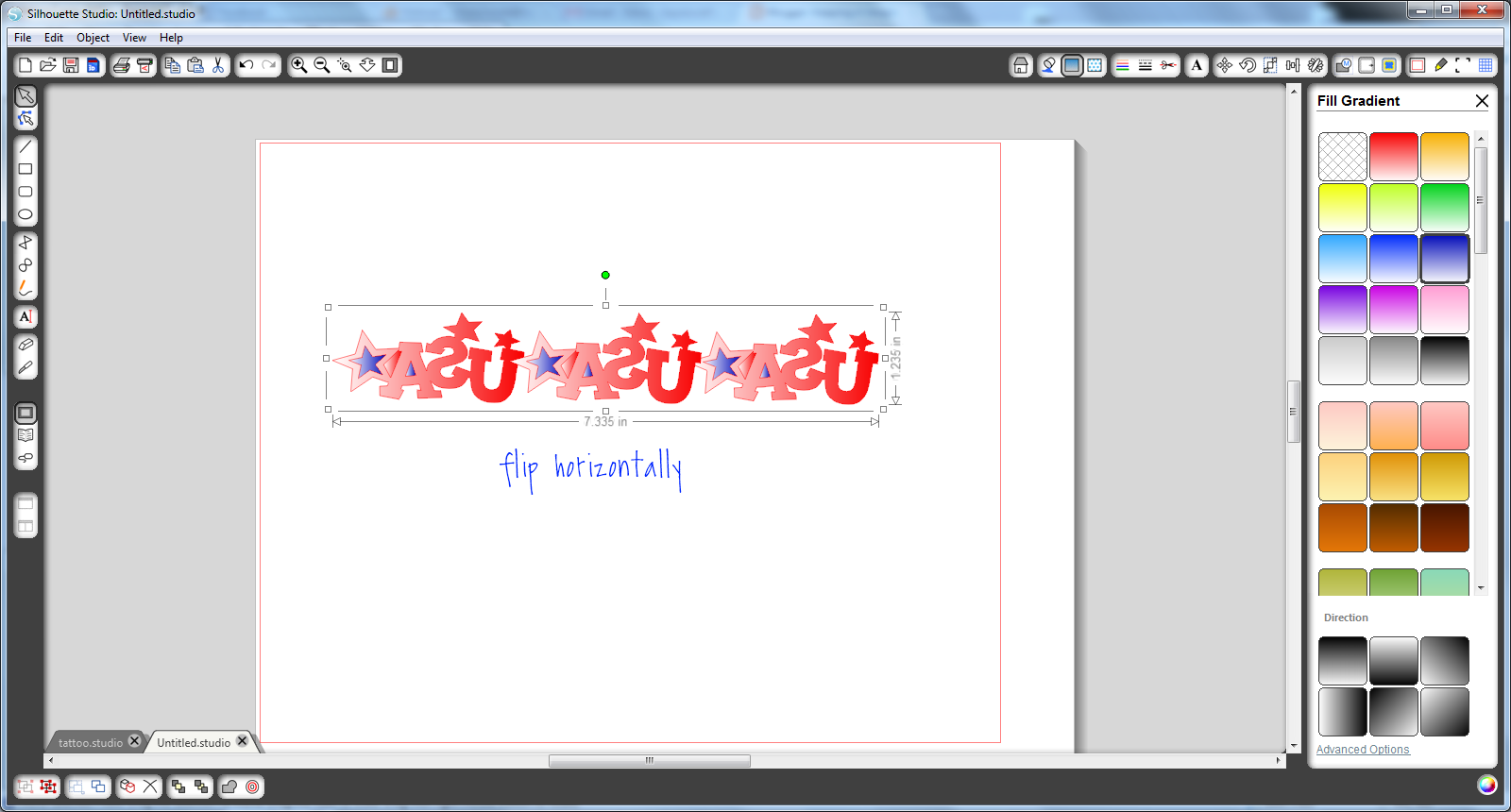Open the View menu

point(134,38)
